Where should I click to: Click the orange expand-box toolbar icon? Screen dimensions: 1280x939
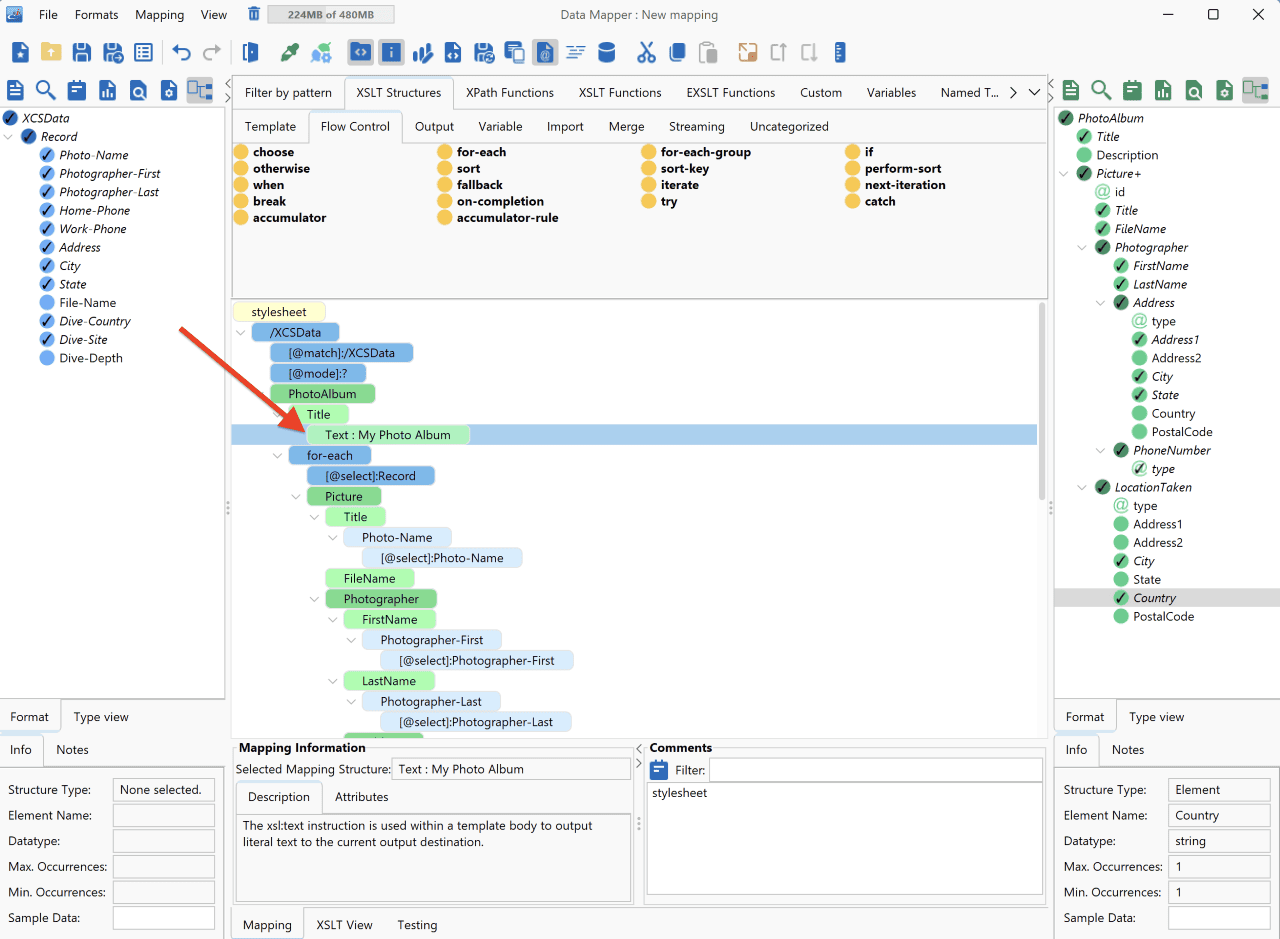[748, 52]
